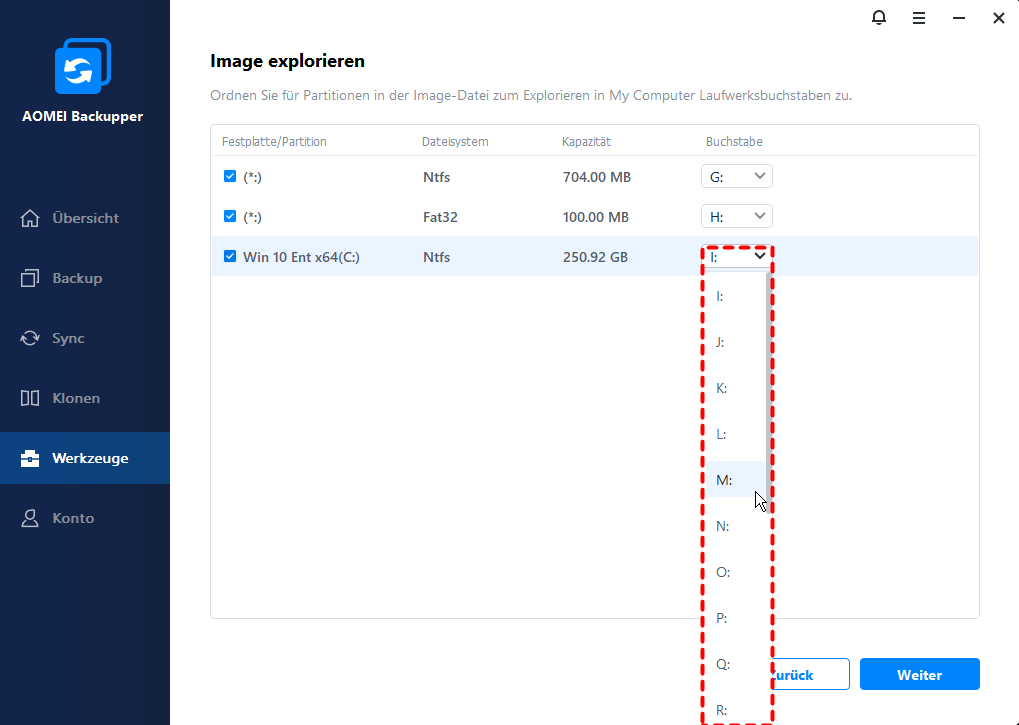Choose drive letter O: from list

click(736, 572)
